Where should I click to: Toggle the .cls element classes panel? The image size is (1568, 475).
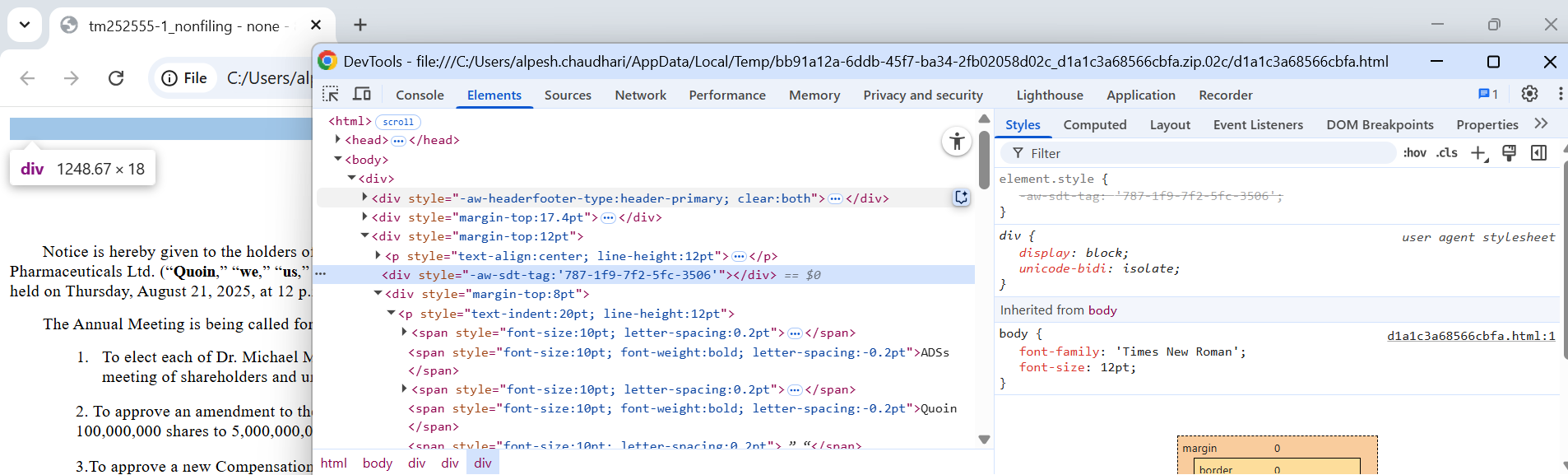(x=1446, y=153)
